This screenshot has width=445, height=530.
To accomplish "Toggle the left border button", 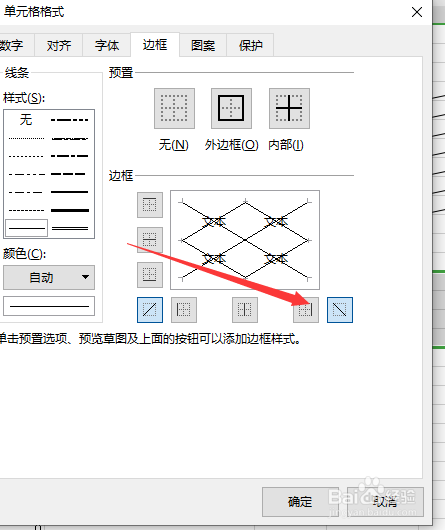I will pos(184,310).
